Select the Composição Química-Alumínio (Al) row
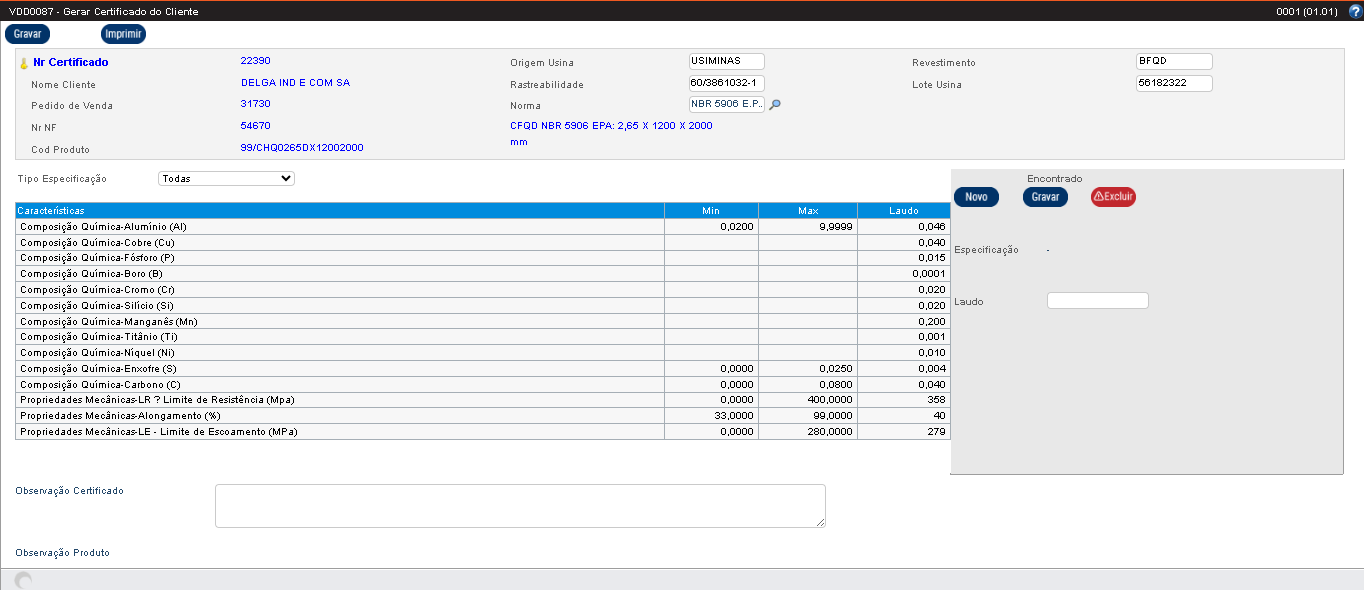 click(x=340, y=227)
